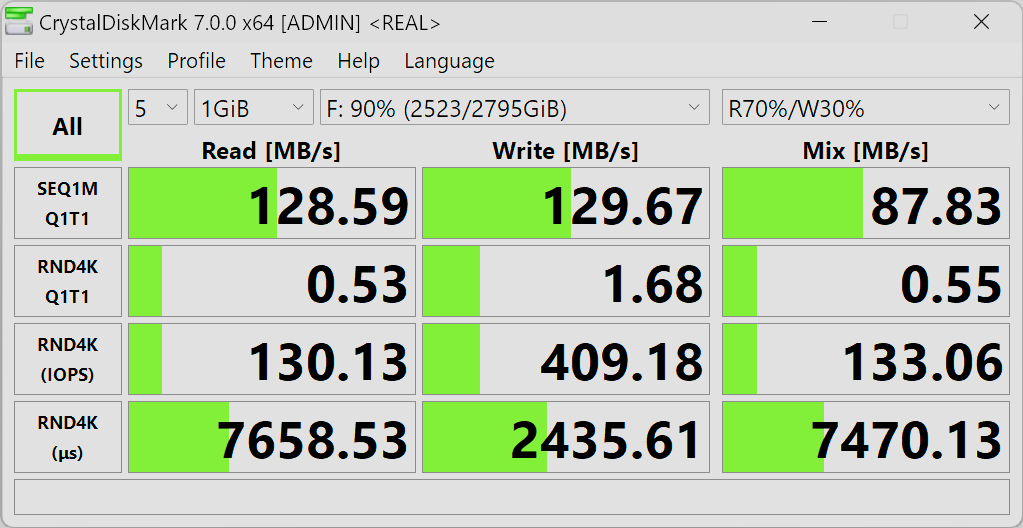1023x528 pixels.
Task: Click the CrystalDiskMark app icon in title bar
Action: tap(18, 22)
